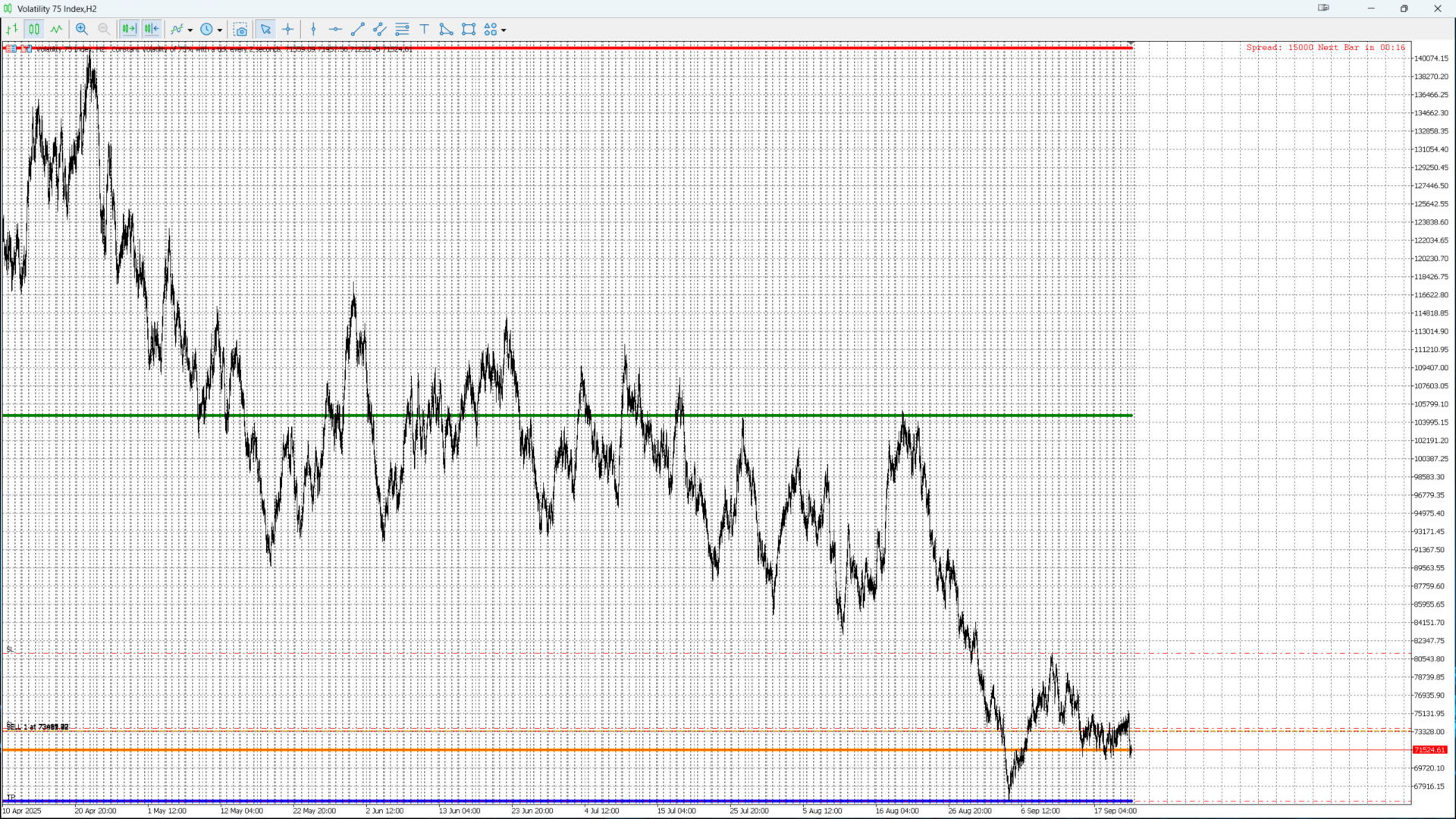
Task: Draw a vertical line
Action: [x=313, y=29]
